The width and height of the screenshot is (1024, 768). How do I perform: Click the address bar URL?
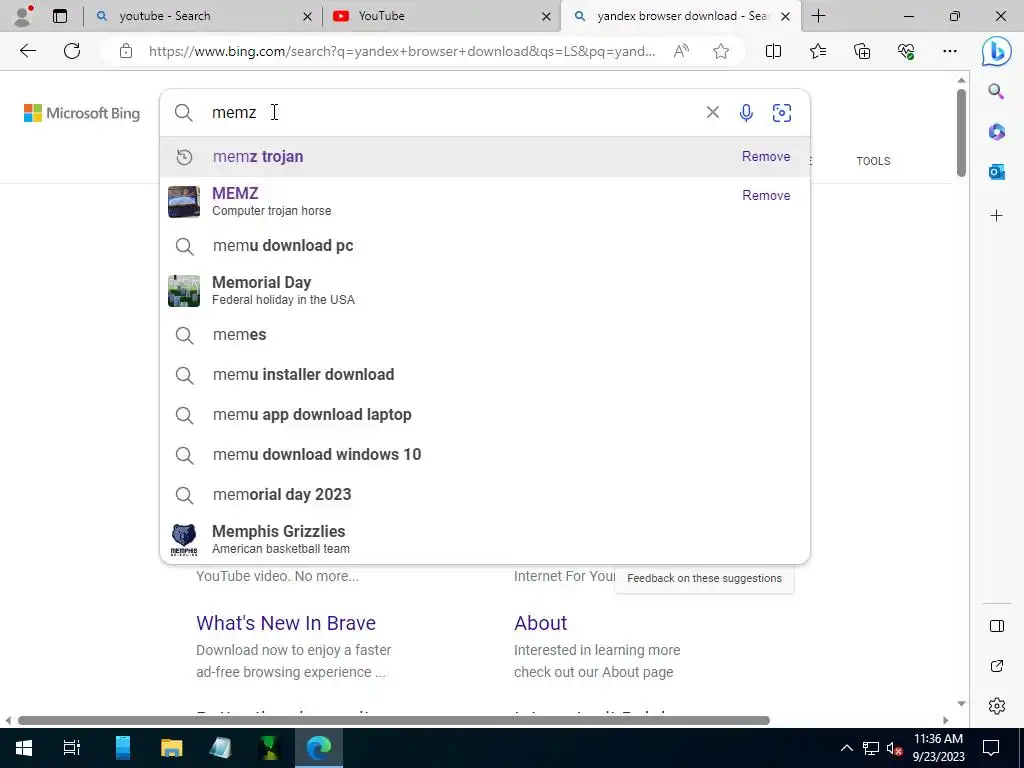(x=402, y=51)
